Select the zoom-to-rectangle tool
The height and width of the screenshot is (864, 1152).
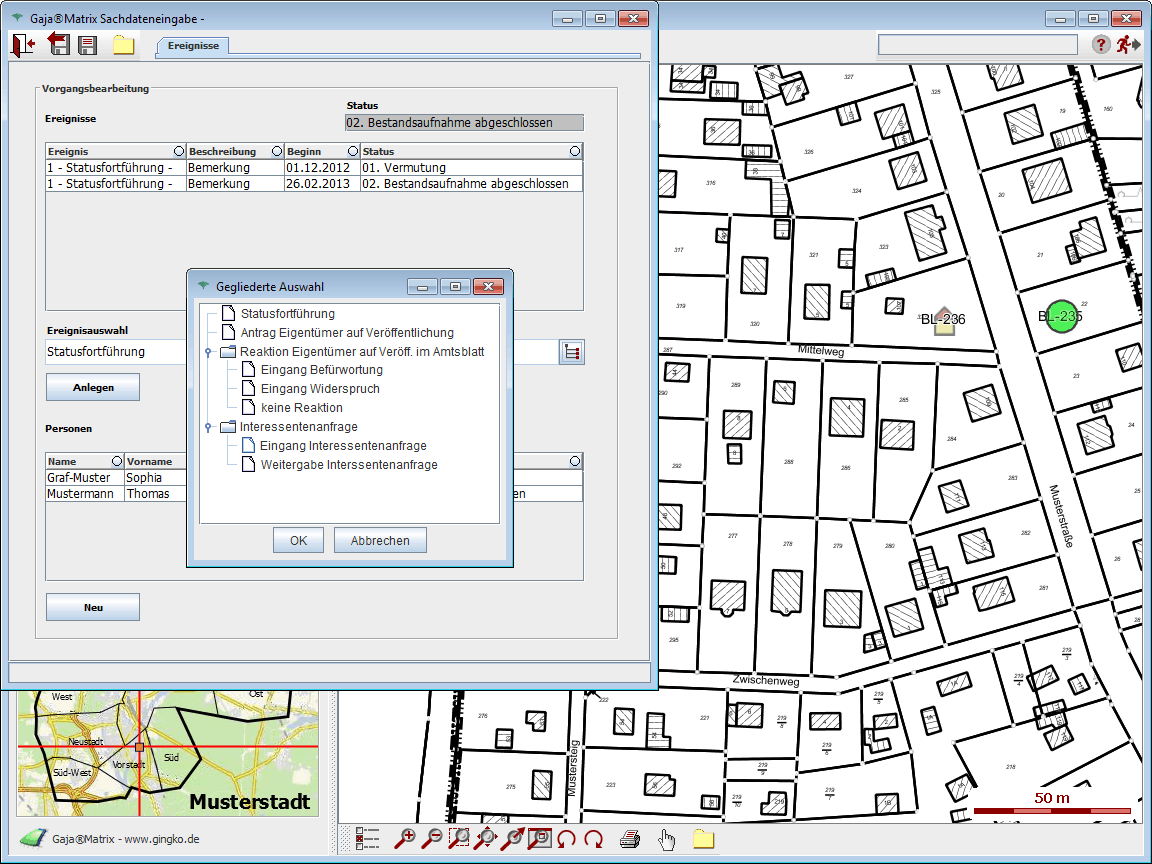(460, 839)
